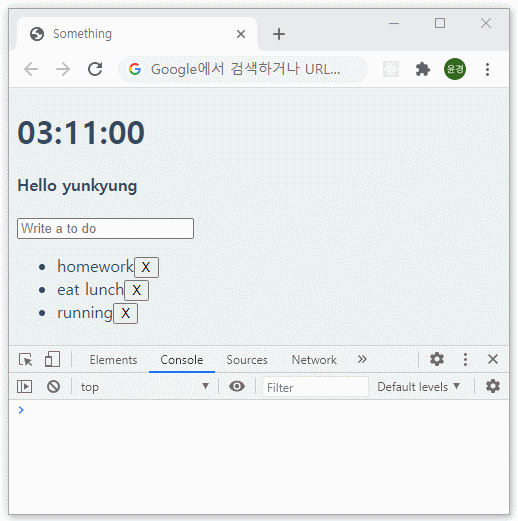Expand more DevTools tabs chevron

coord(362,359)
